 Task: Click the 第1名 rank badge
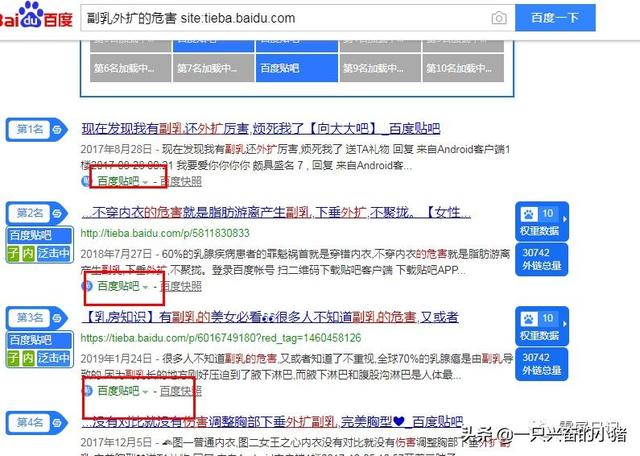[x=29, y=130]
